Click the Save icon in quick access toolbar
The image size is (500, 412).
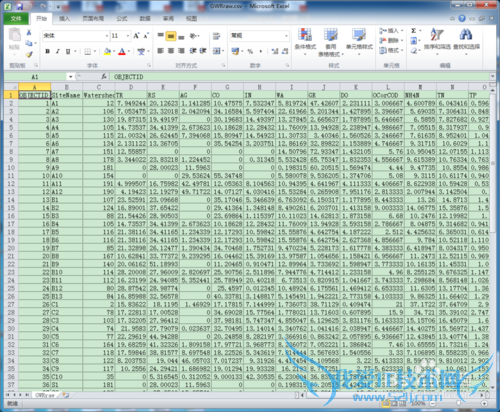point(19,6)
